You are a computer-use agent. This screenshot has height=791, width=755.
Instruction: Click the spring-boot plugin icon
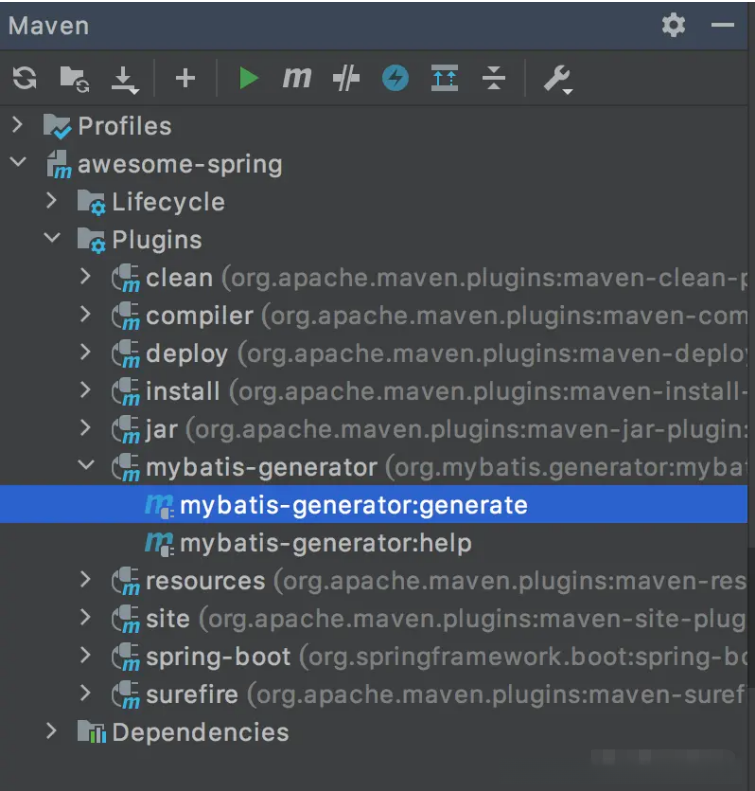click(x=126, y=657)
